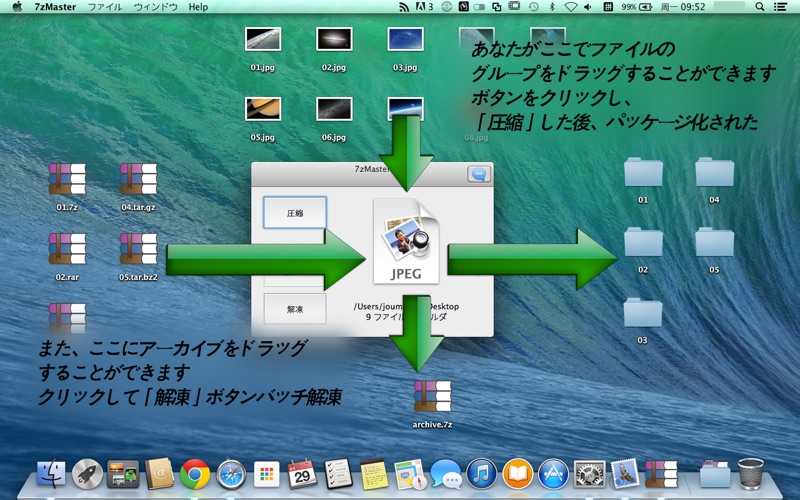Select the archive.7z file icon
The width and height of the screenshot is (800, 500).
click(433, 396)
